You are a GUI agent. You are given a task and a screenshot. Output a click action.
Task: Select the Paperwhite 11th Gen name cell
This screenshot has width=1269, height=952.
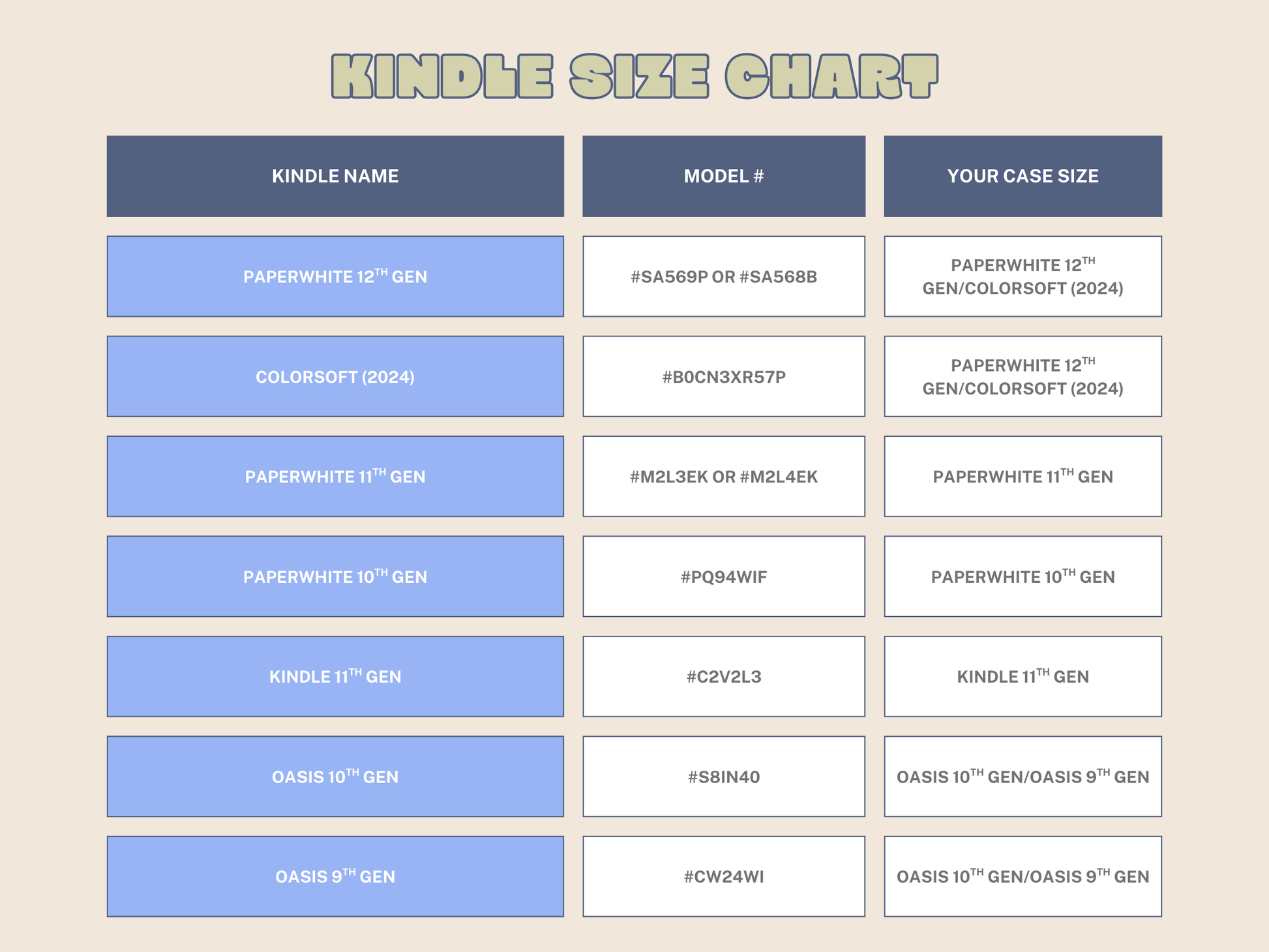tap(335, 477)
